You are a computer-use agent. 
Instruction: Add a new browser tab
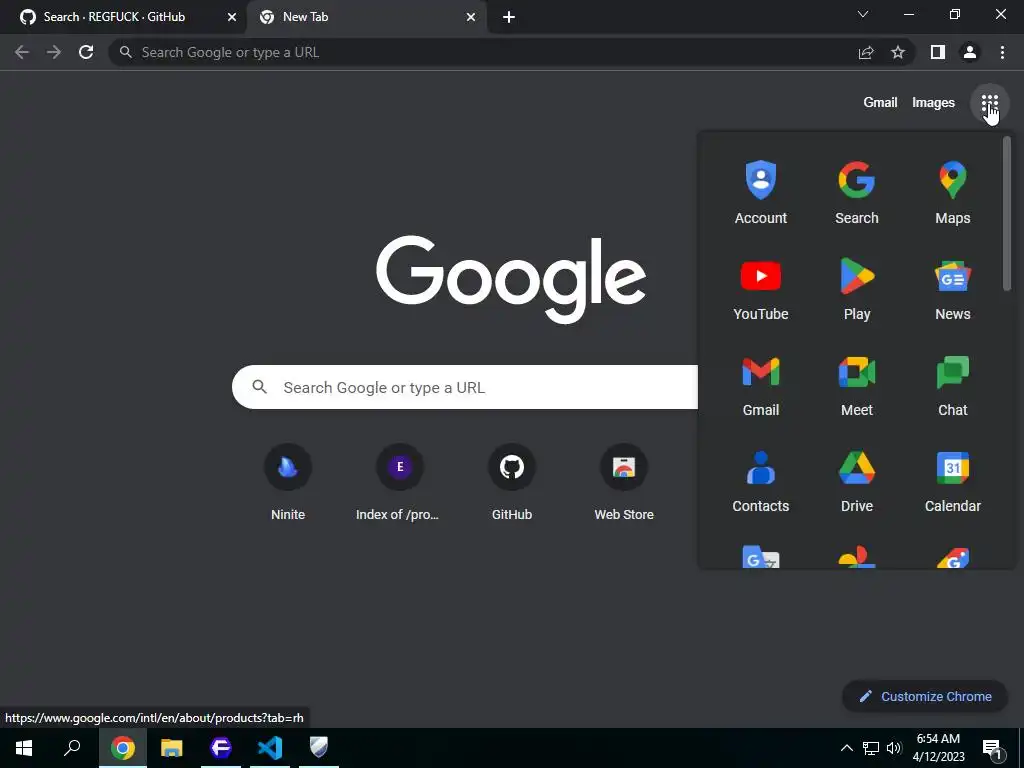pyautogui.click(x=509, y=17)
